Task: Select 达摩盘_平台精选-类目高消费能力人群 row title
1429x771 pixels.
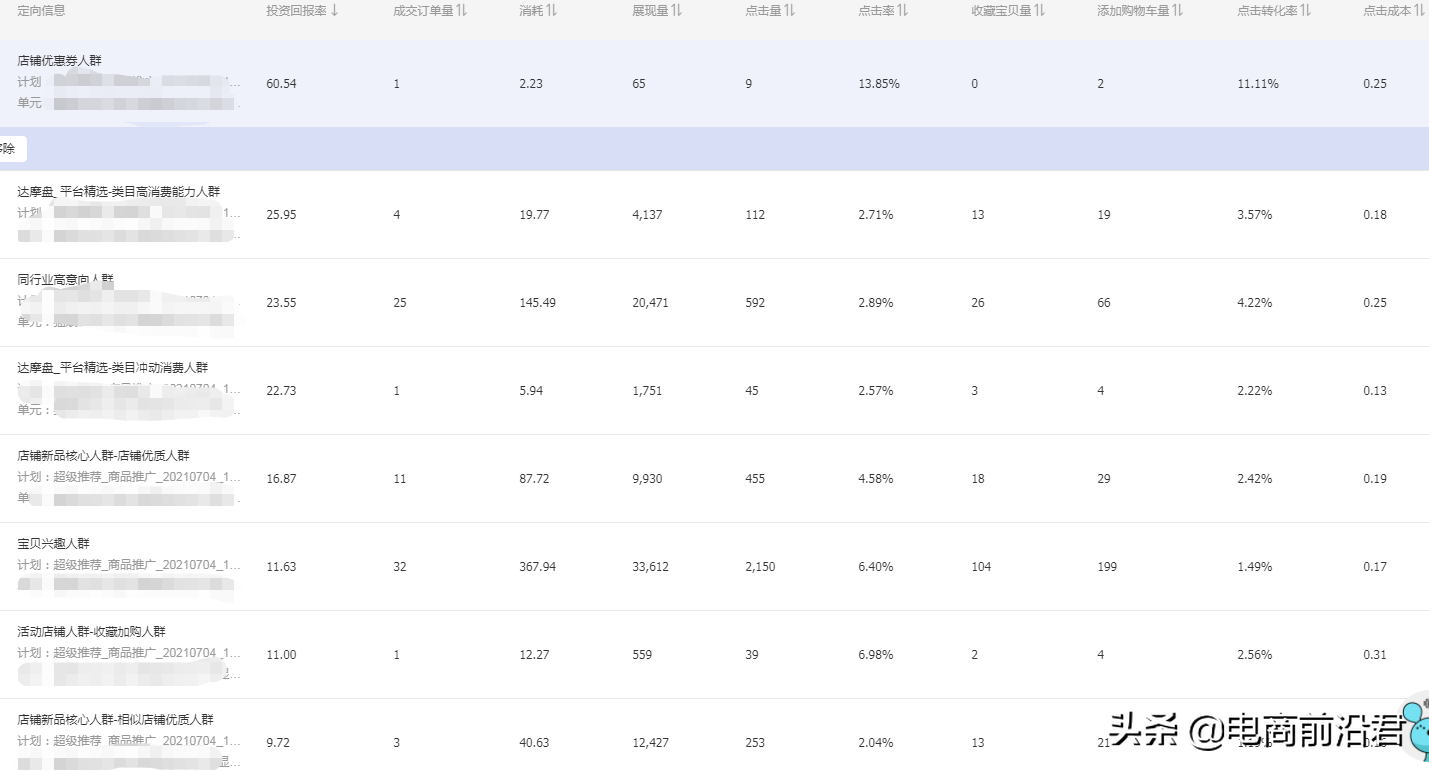Action: tap(118, 191)
